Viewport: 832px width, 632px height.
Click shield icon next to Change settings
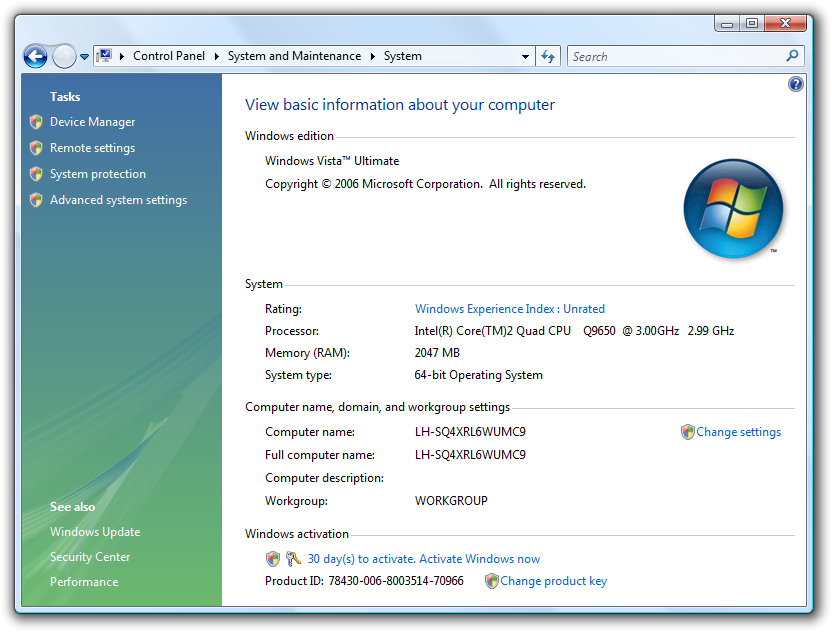click(687, 432)
